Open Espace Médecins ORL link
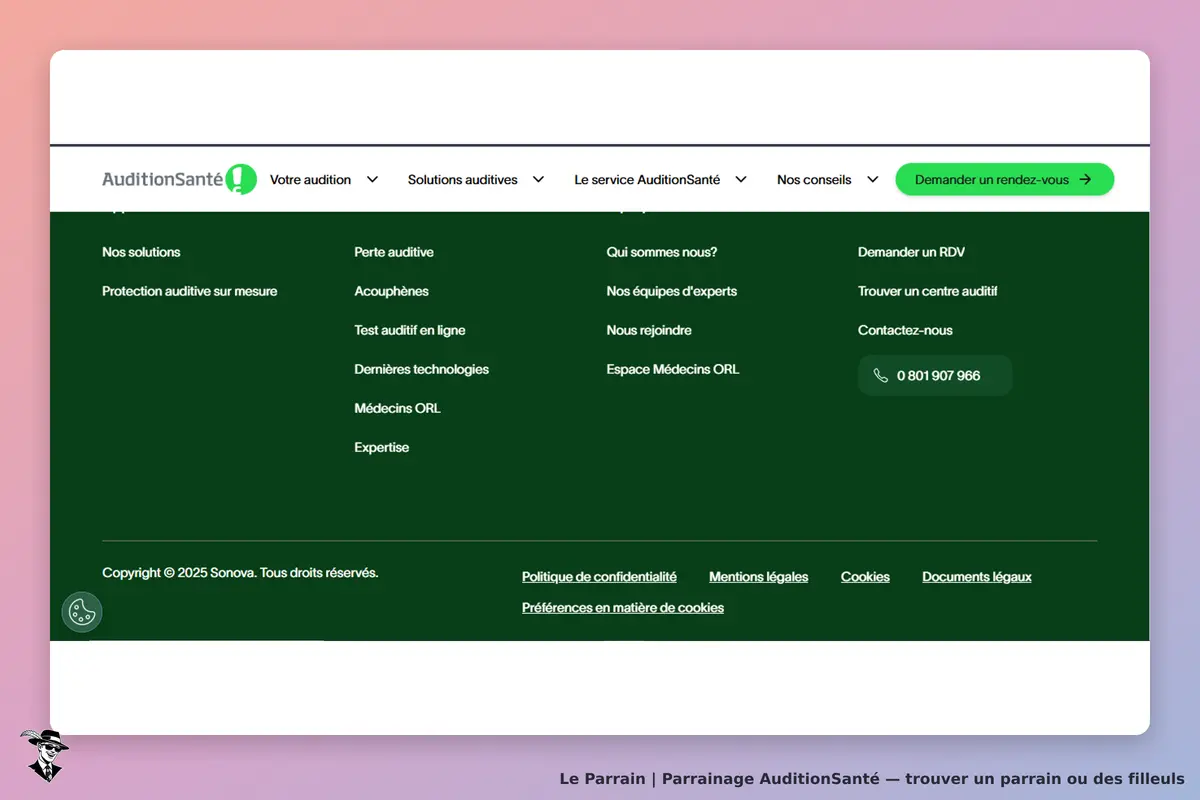Image resolution: width=1200 pixels, height=800 pixels. pyautogui.click(x=673, y=369)
